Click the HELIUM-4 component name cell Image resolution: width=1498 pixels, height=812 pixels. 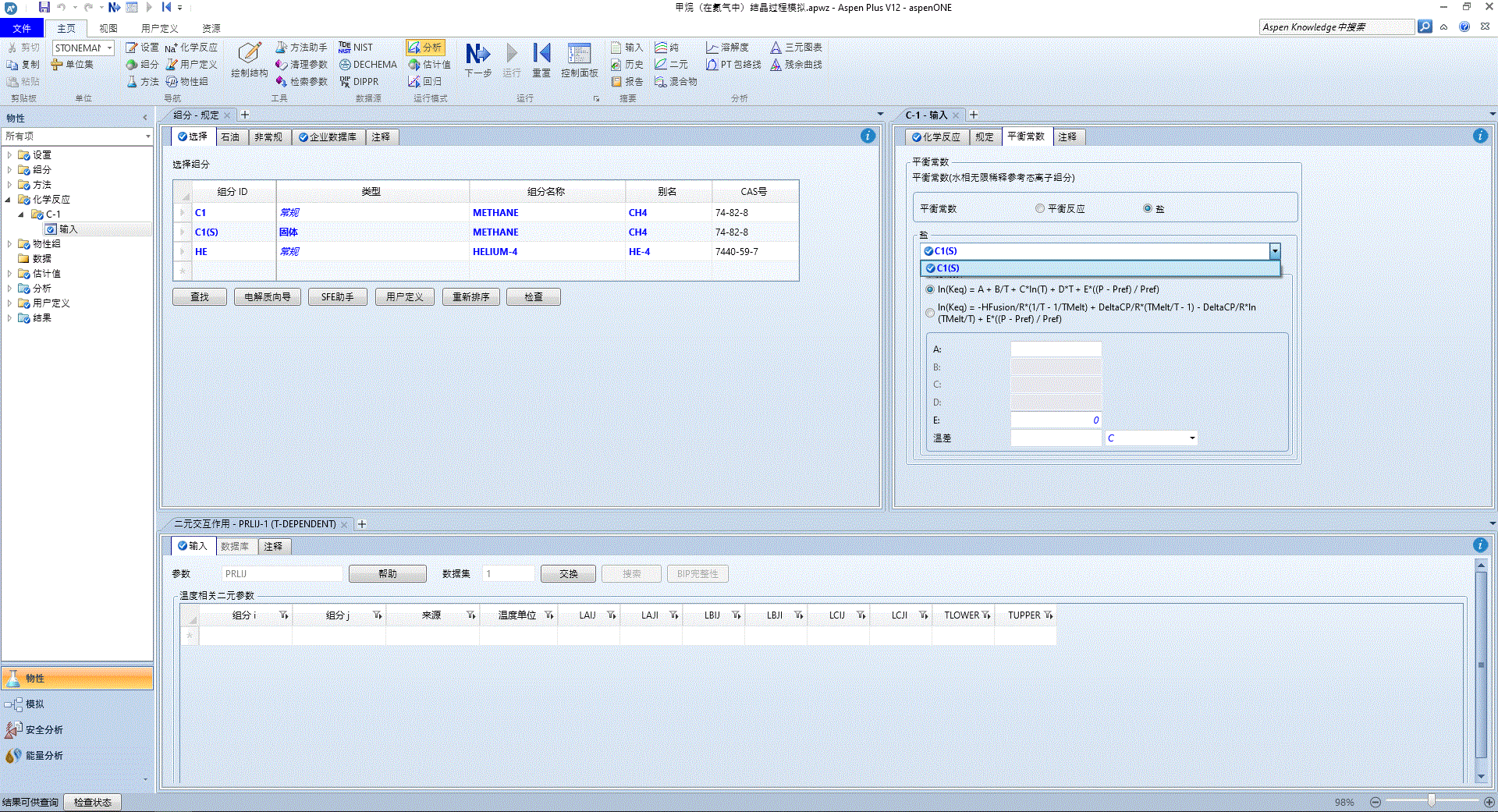coord(547,252)
